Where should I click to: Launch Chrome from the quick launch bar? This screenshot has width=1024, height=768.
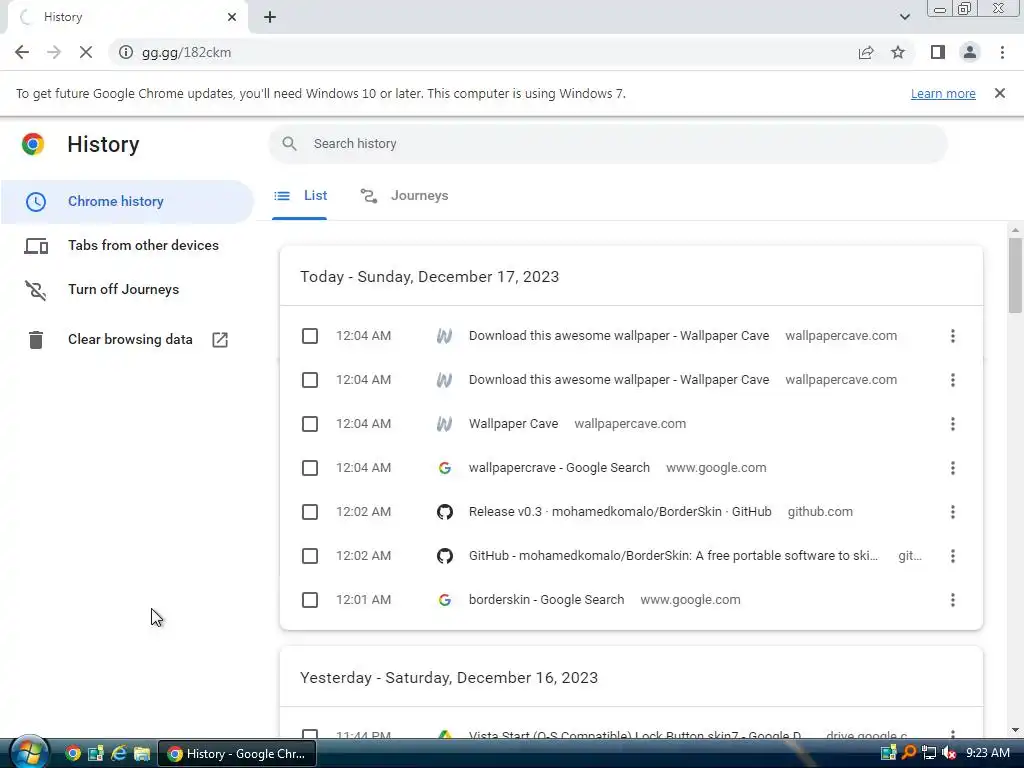click(x=72, y=754)
